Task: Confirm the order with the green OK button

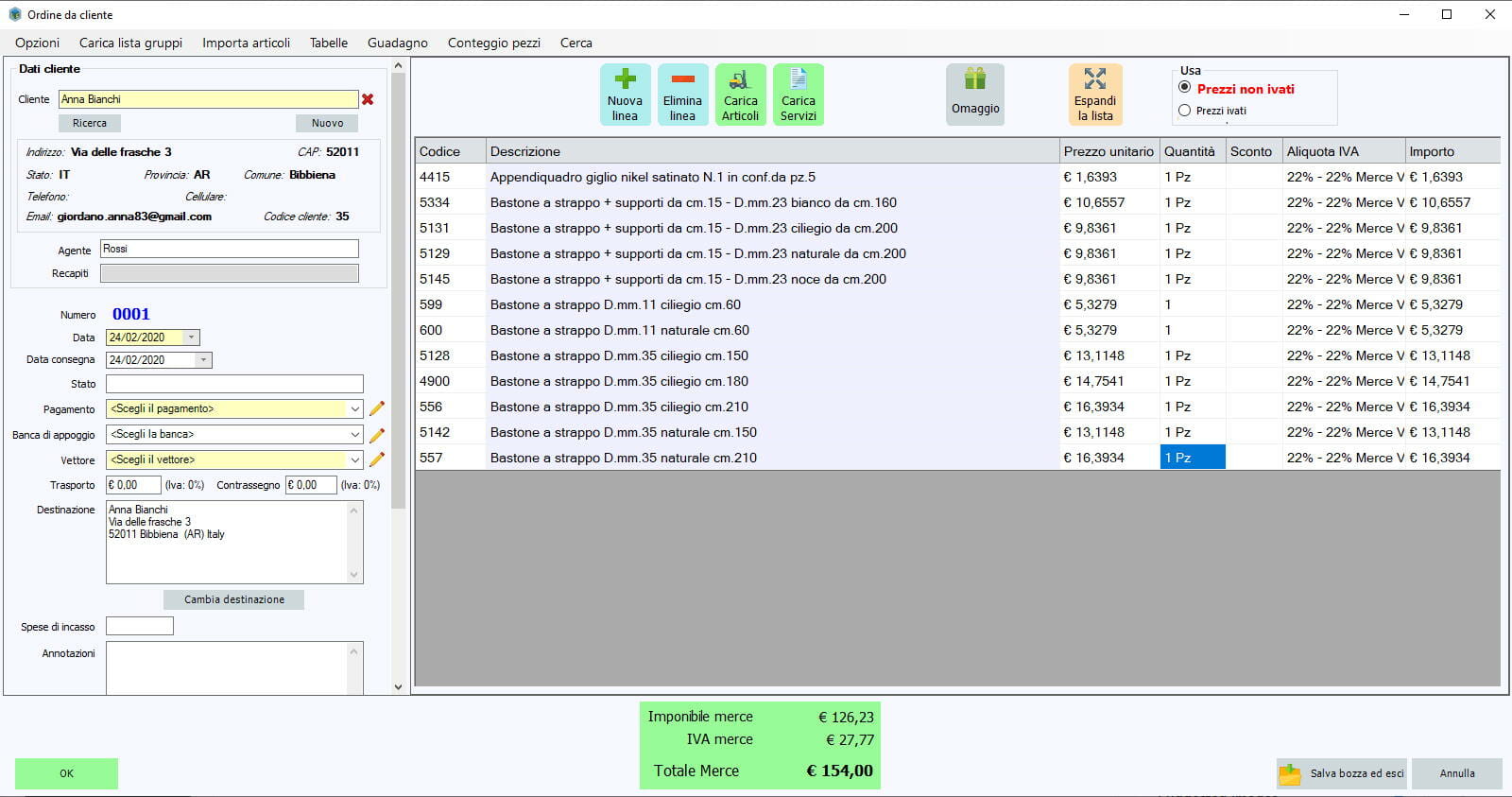Action: coord(66,773)
